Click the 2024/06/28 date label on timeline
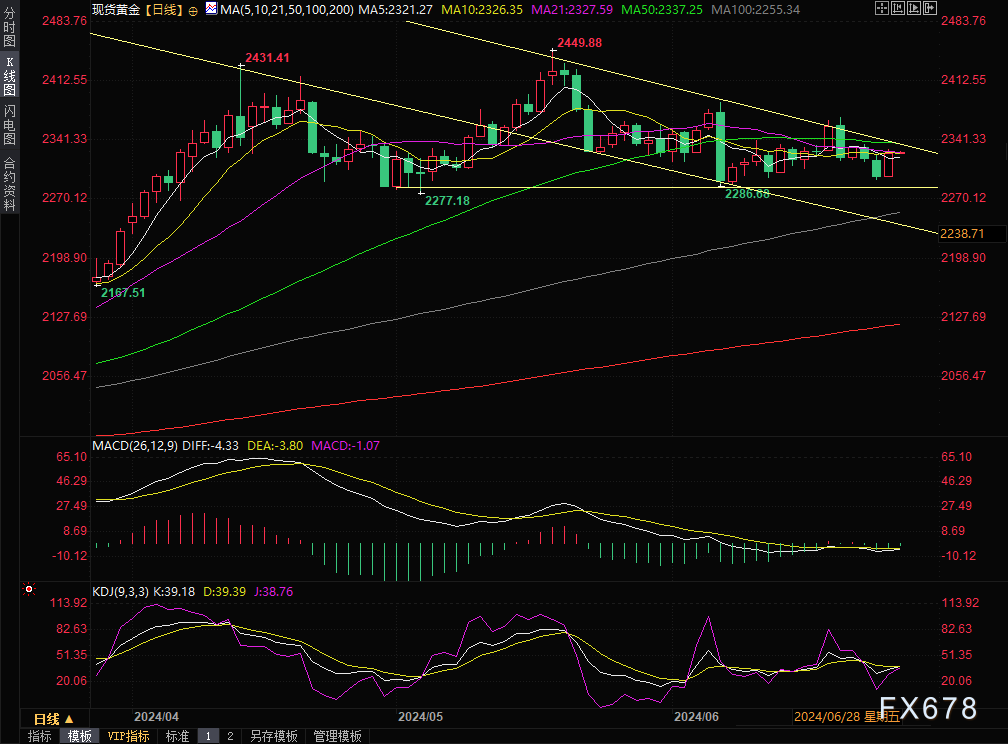 click(826, 717)
